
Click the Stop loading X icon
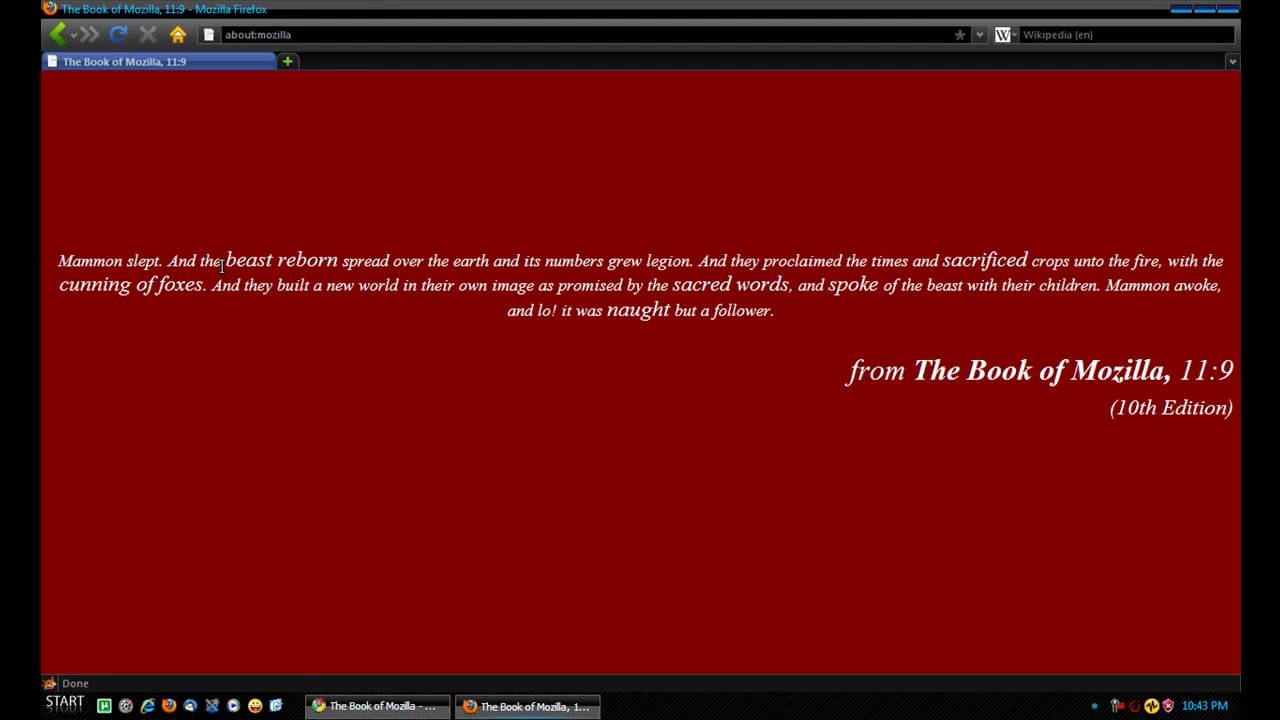point(148,34)
